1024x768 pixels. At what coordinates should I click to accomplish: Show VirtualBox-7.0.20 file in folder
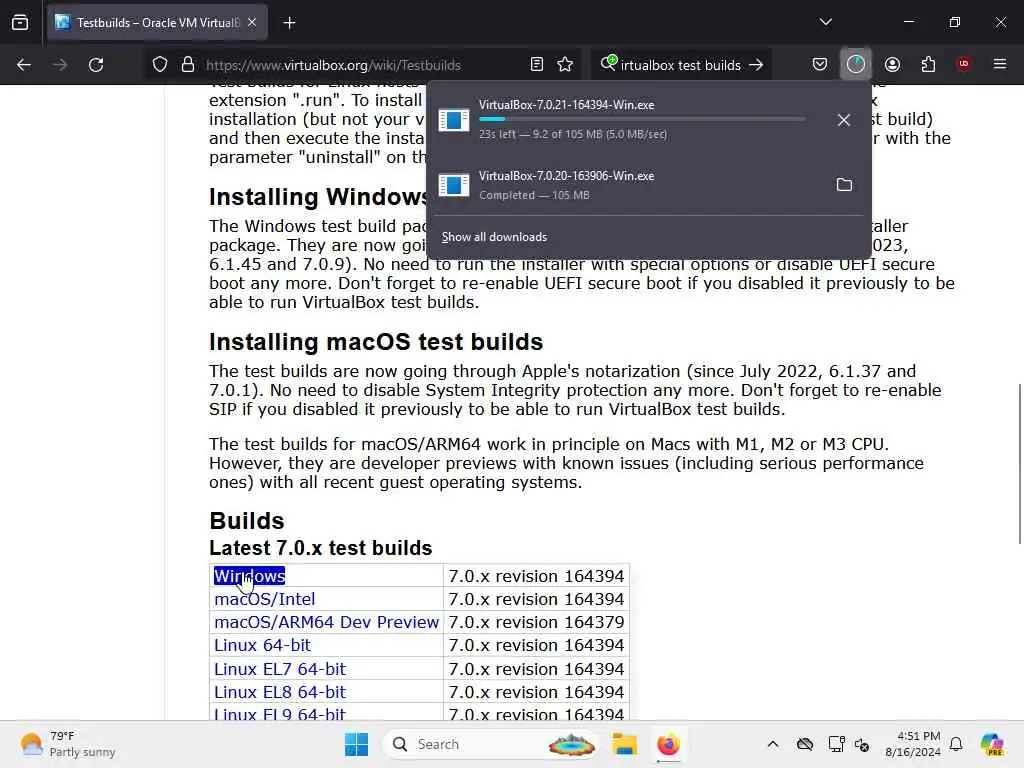(x=844, y=185)
